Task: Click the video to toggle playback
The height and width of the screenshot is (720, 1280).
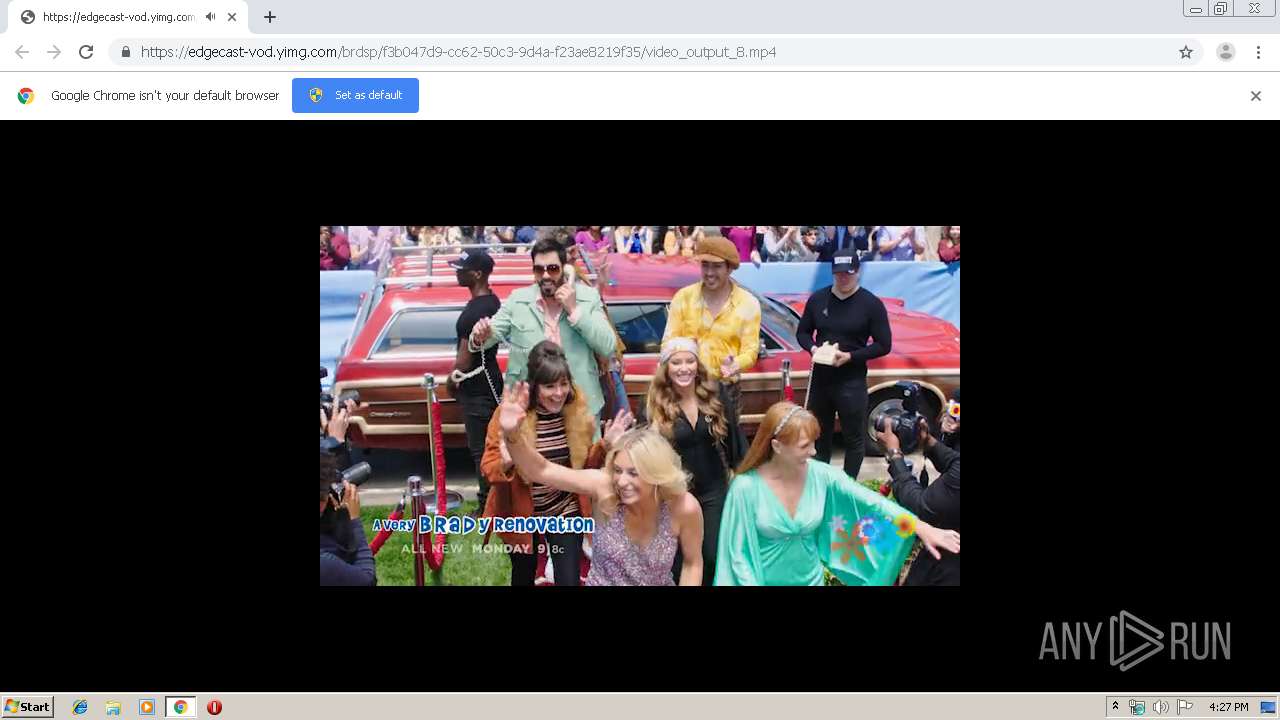Action: pyautogui.click(x=640, y=406)
